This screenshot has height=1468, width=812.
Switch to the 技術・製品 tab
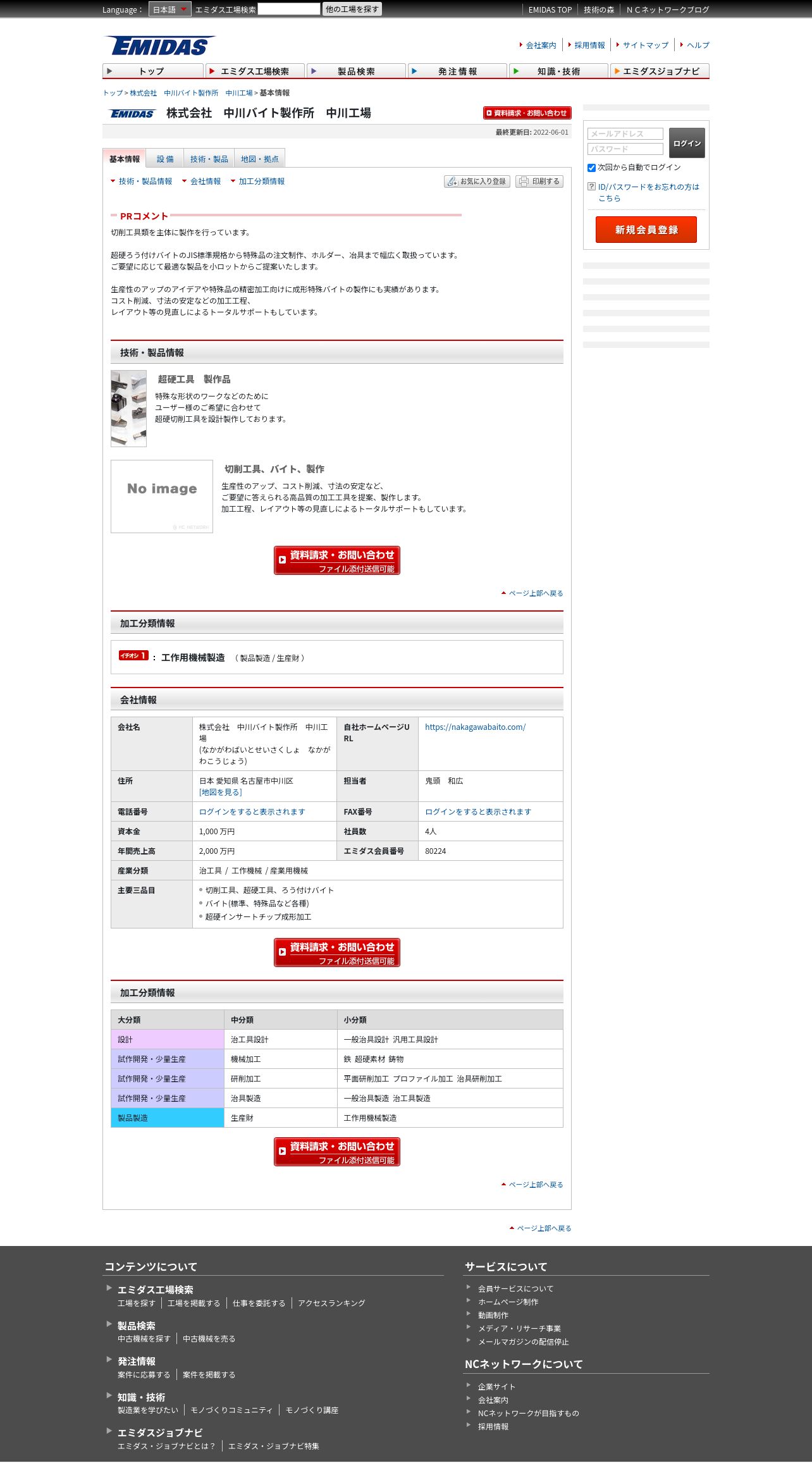[209, 159]
